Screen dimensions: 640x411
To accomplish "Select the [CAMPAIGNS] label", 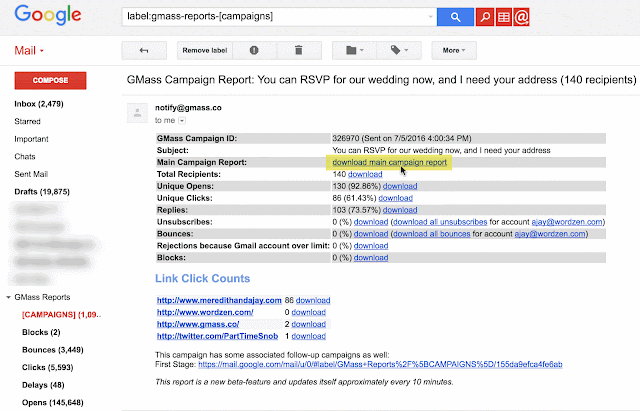I will click(x=61, y=315).
